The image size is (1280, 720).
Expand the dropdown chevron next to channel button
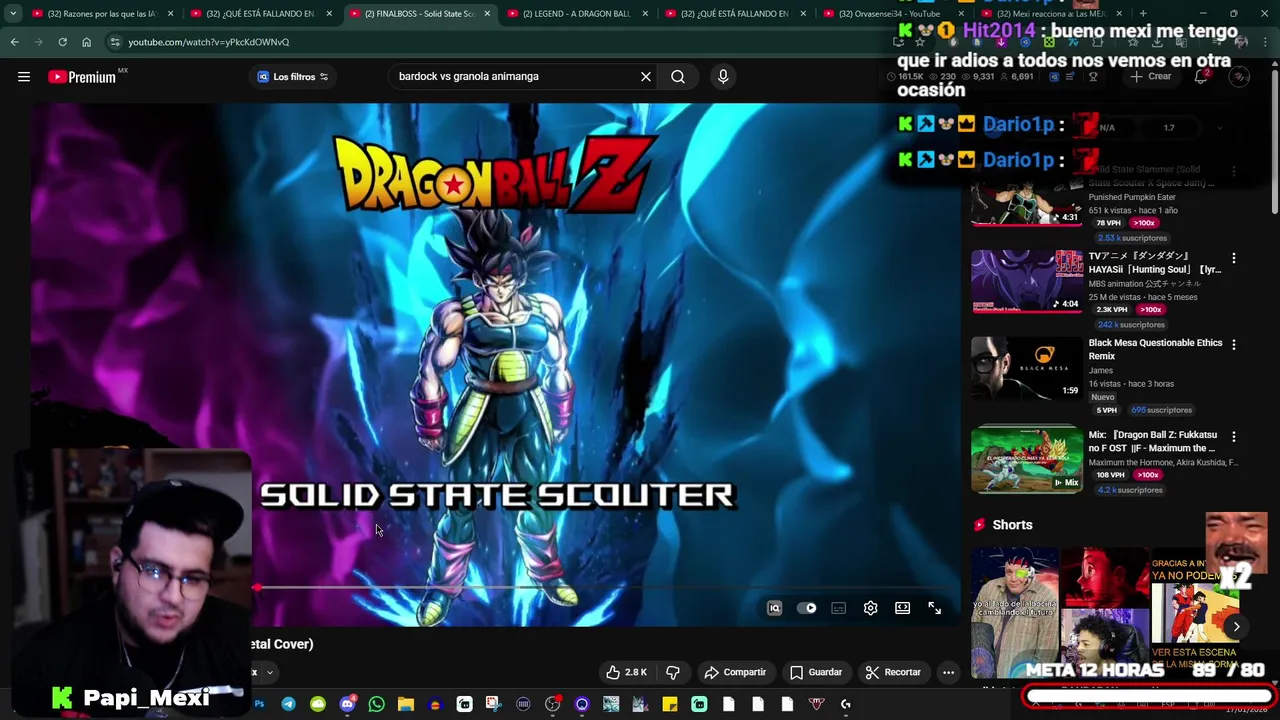point(269,673)
